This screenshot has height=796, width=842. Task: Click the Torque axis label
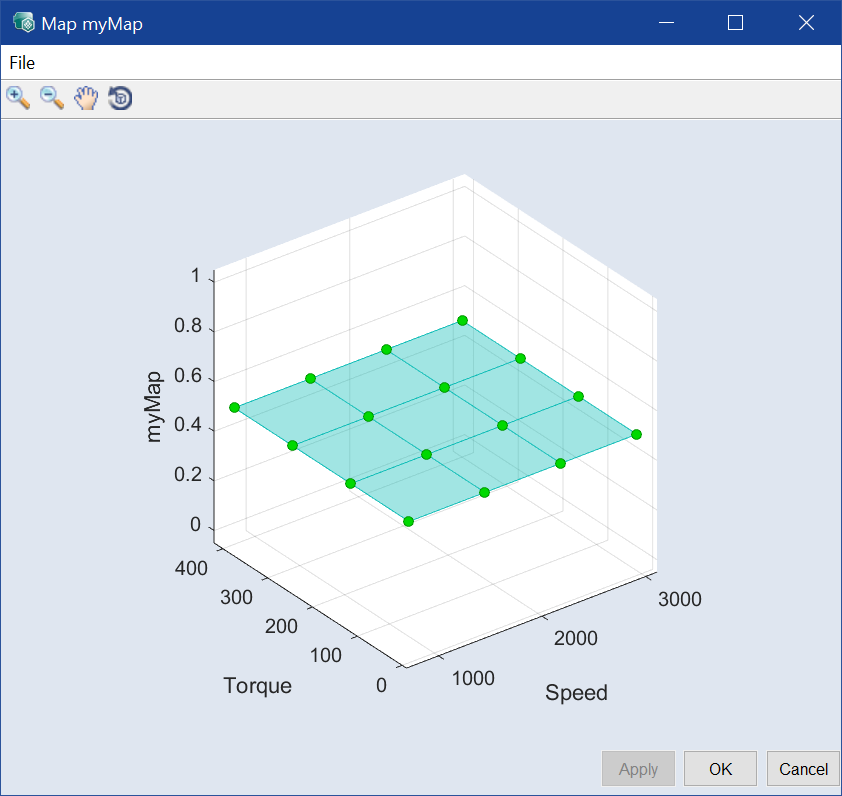point(258,685)
